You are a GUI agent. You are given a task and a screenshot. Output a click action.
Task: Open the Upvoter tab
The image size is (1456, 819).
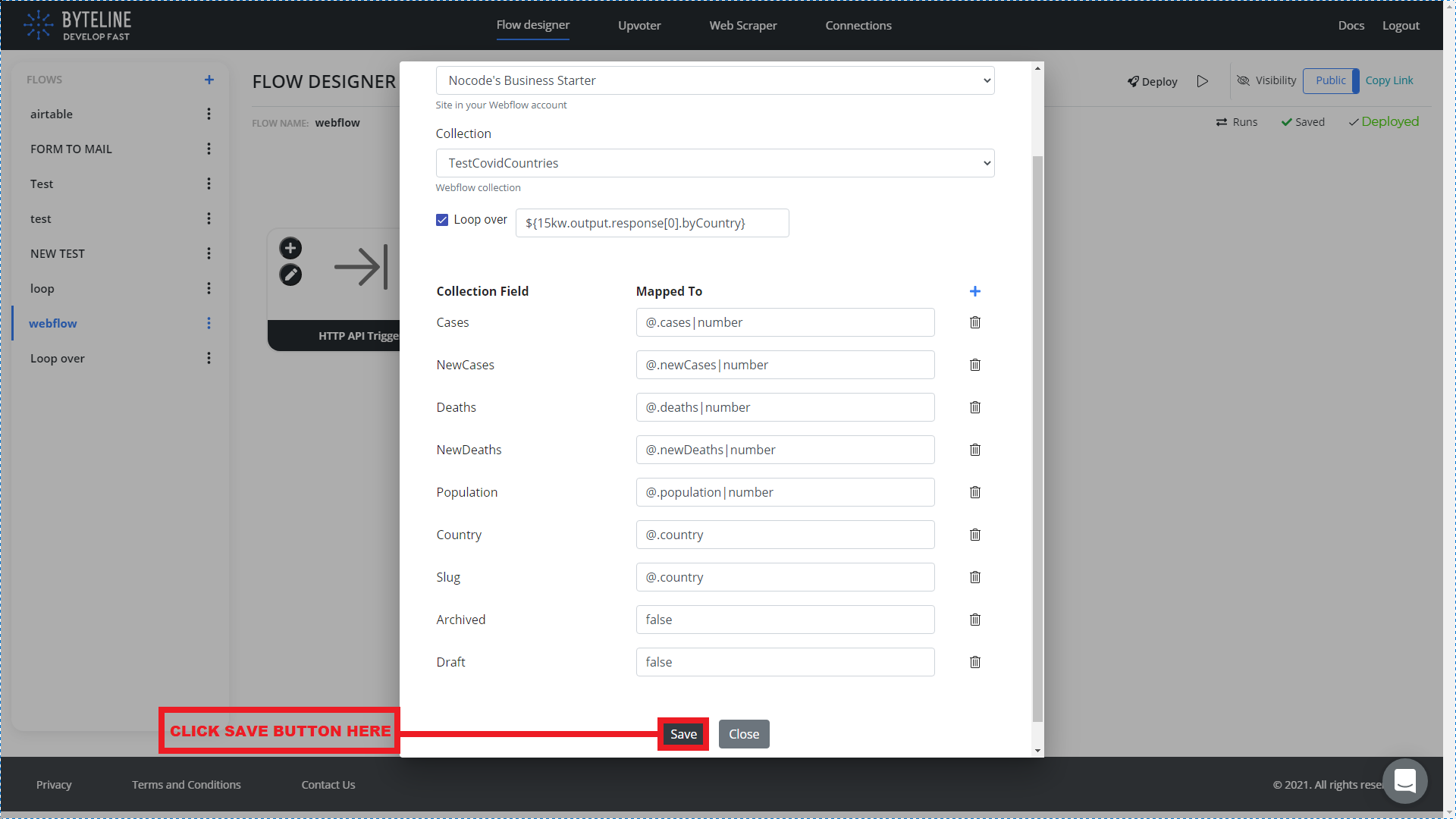click(639, 25)
